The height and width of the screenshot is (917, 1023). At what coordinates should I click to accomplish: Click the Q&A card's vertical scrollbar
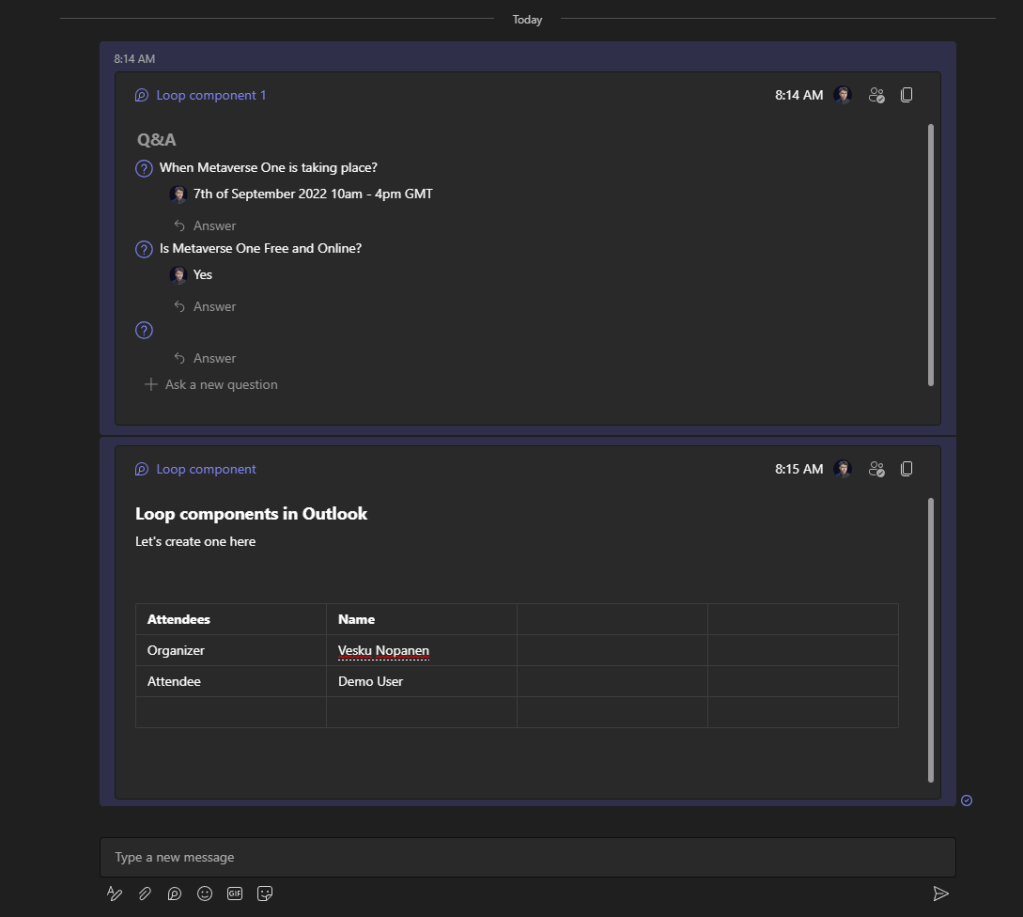point(931,255)
